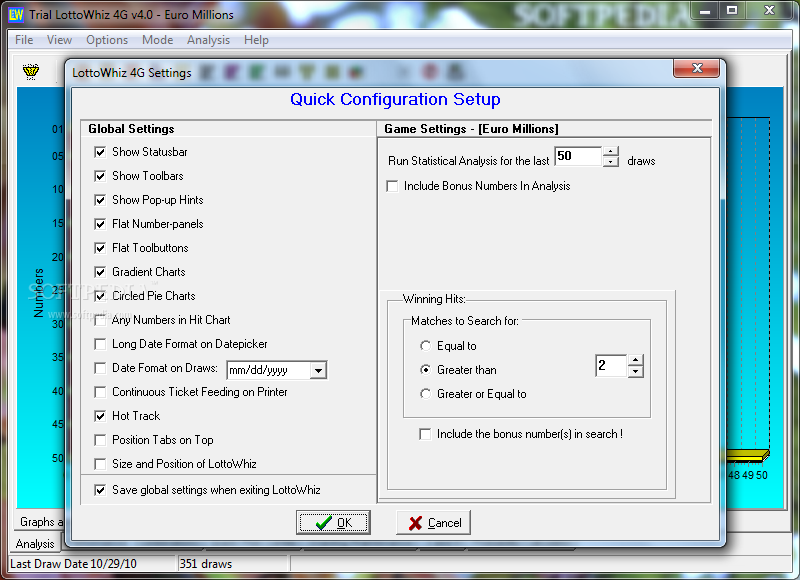The image size is (800, 580).
Task: Open the Mode menu
Action: coord(158,40)
